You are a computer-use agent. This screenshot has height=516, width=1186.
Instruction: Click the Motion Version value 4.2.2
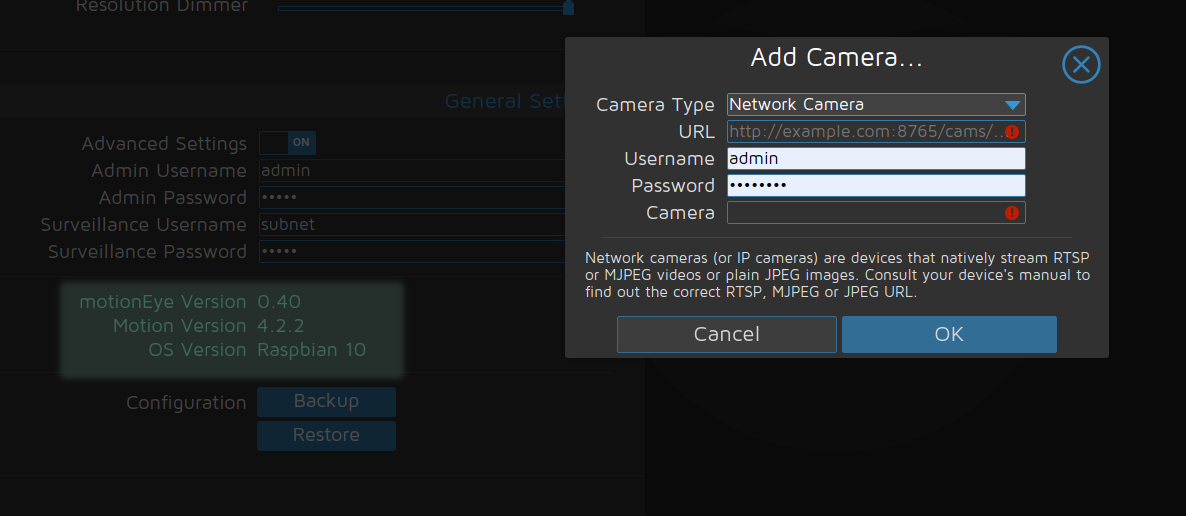click(x=279, y=326)
